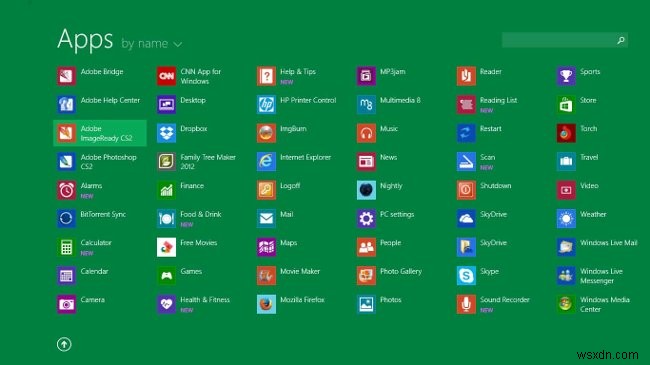Open the MP3jam icon
650x365 pixels.
click(x=366, y=76)
